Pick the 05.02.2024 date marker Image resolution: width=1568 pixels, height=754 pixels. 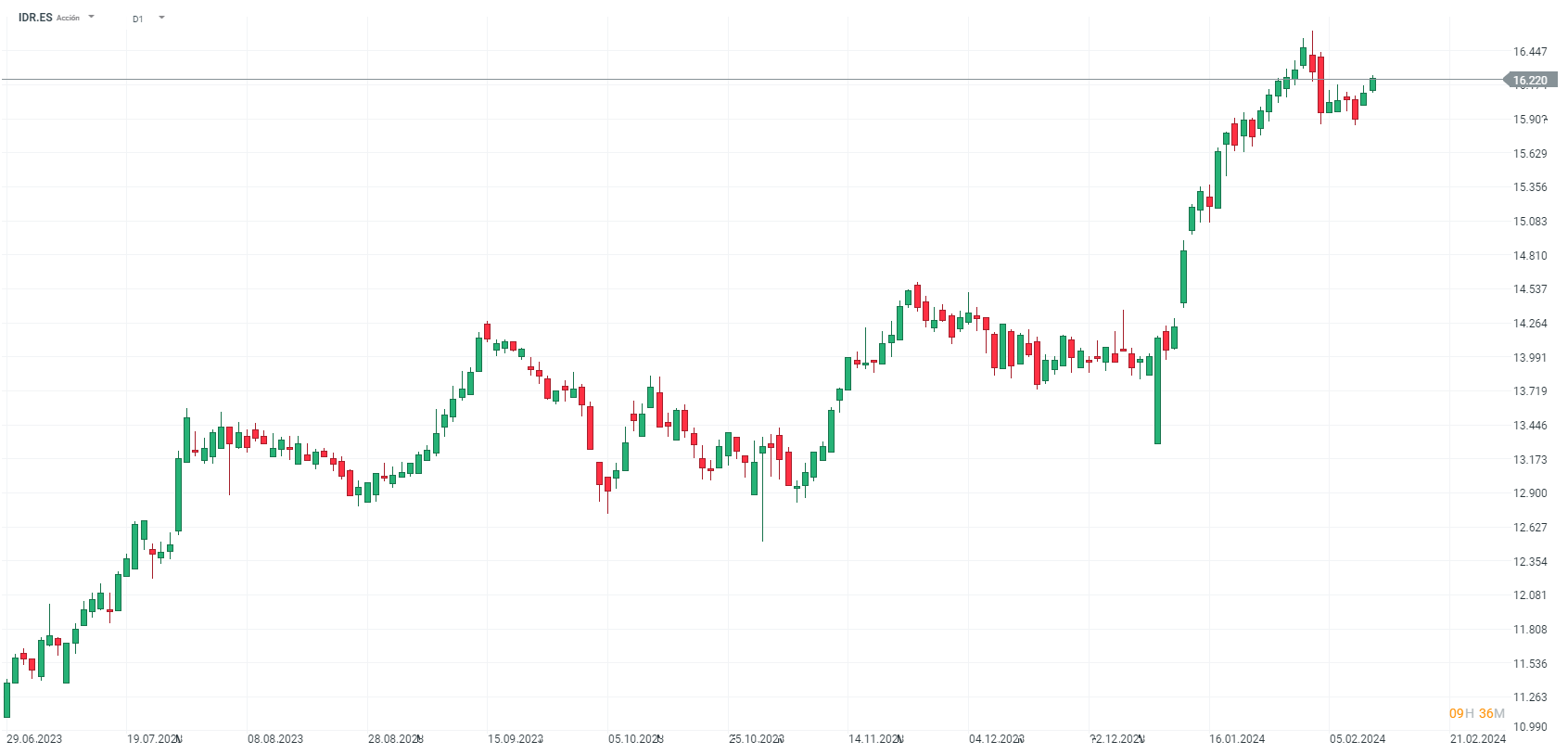pyautogui.click(x=1358, y=739)
